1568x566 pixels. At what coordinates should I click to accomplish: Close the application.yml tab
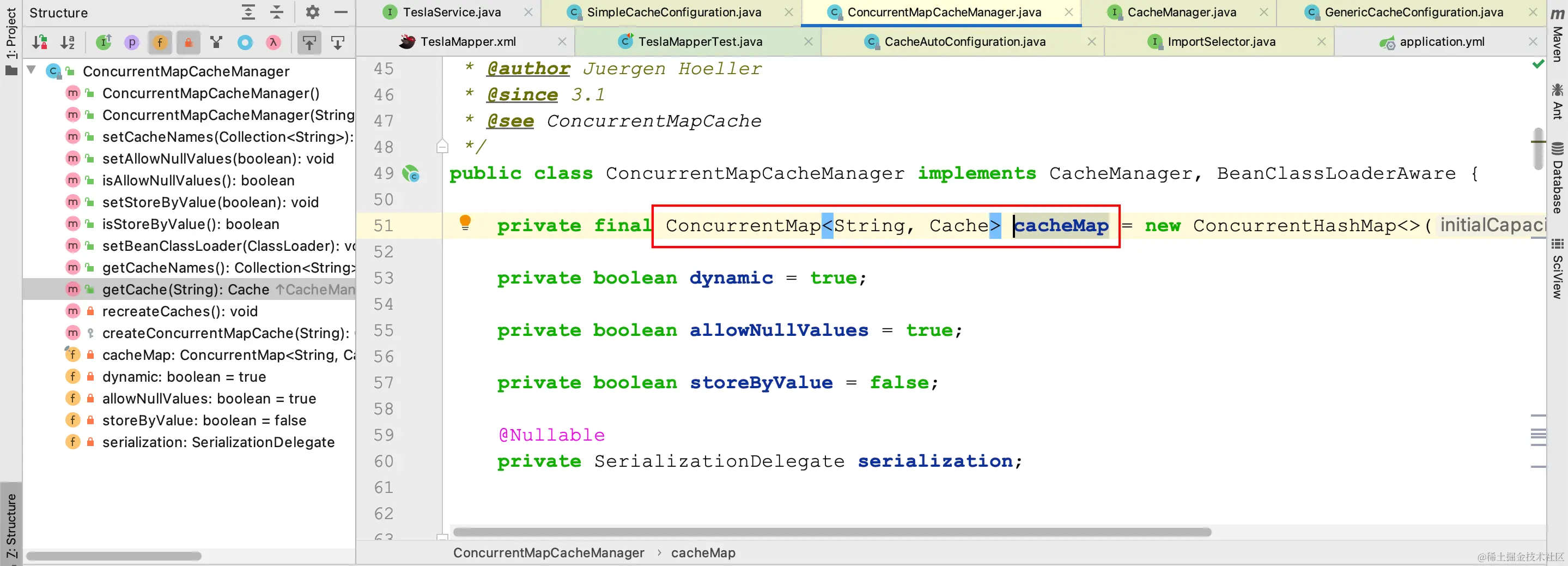pyautogui.click(x=1533, y=41)
